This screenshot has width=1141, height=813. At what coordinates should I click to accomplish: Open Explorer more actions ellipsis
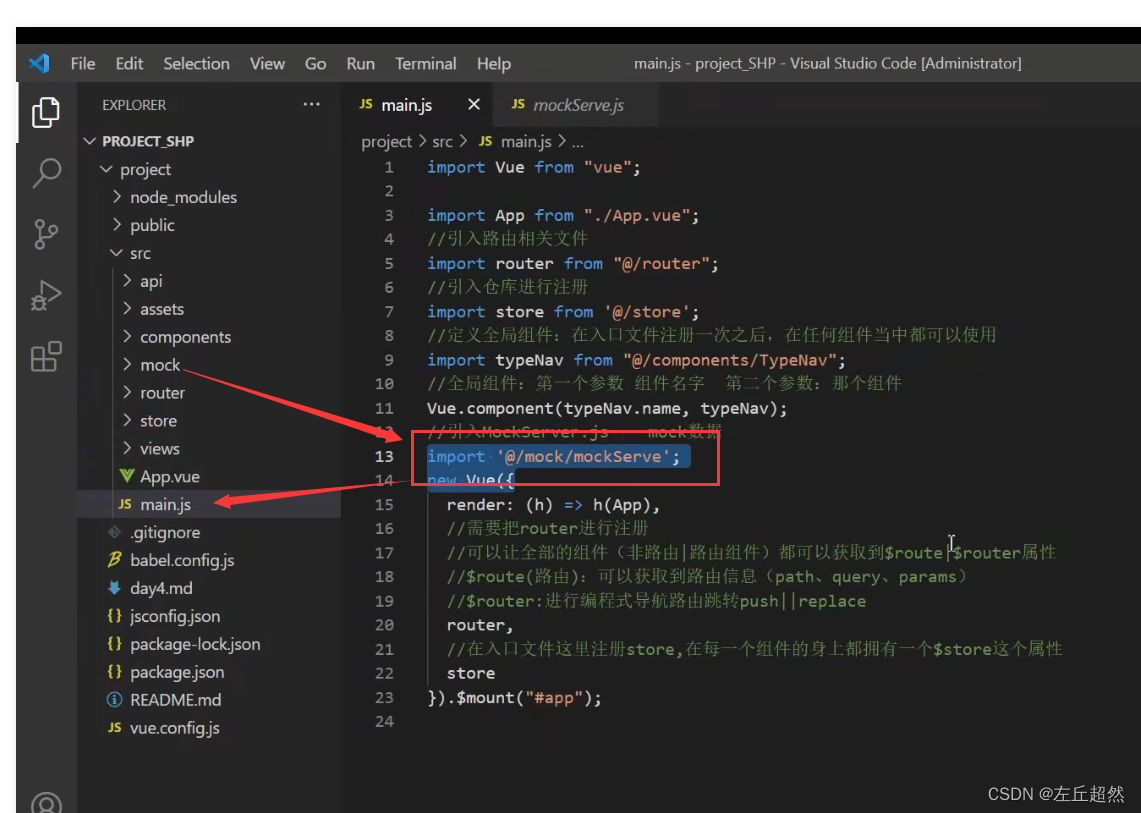(311, 104)
